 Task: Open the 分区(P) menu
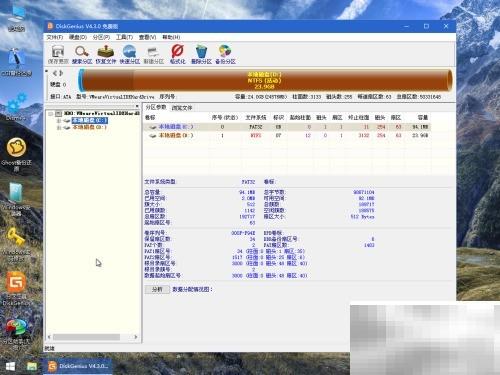[x=101, y=37]
